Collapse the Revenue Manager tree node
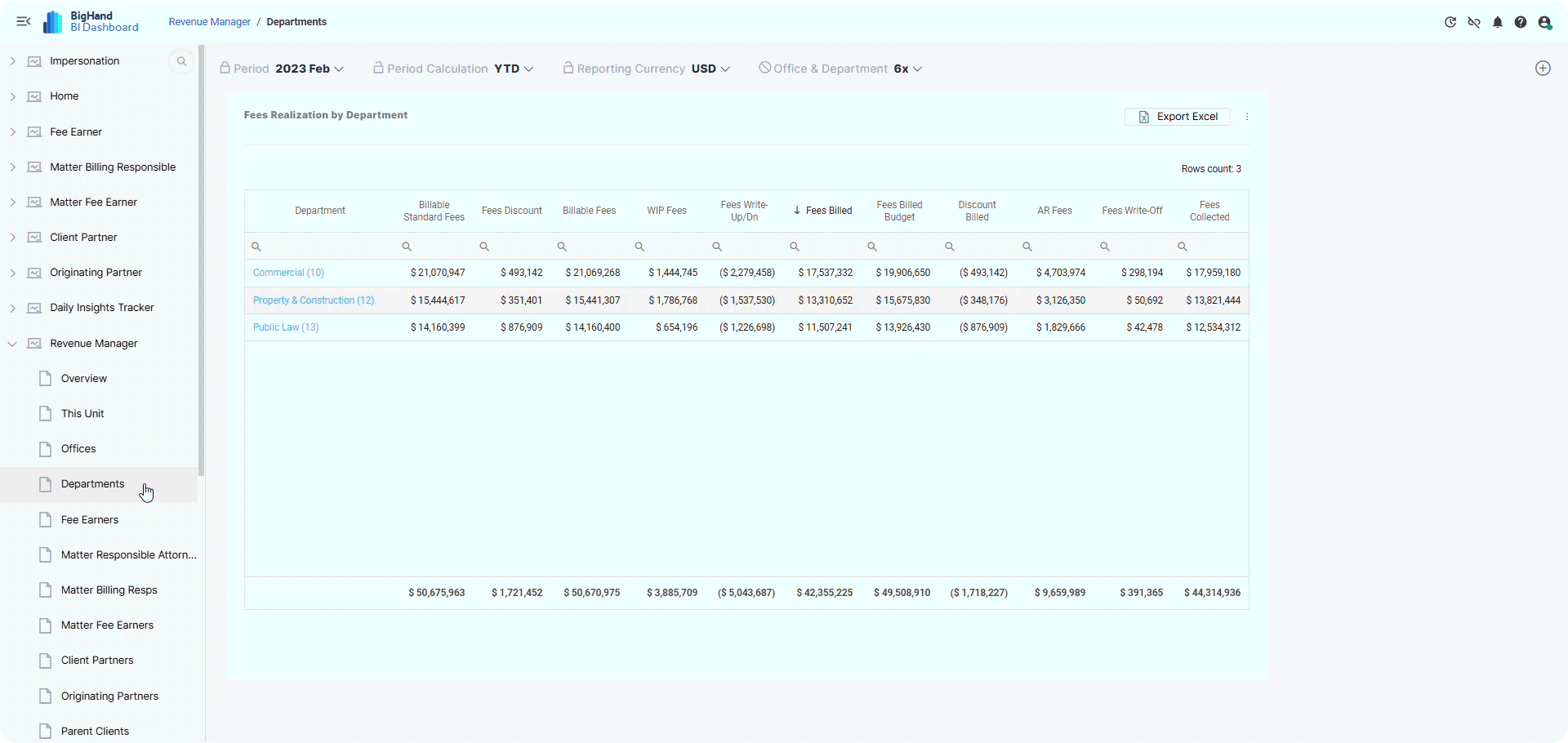 pos(12,344)
